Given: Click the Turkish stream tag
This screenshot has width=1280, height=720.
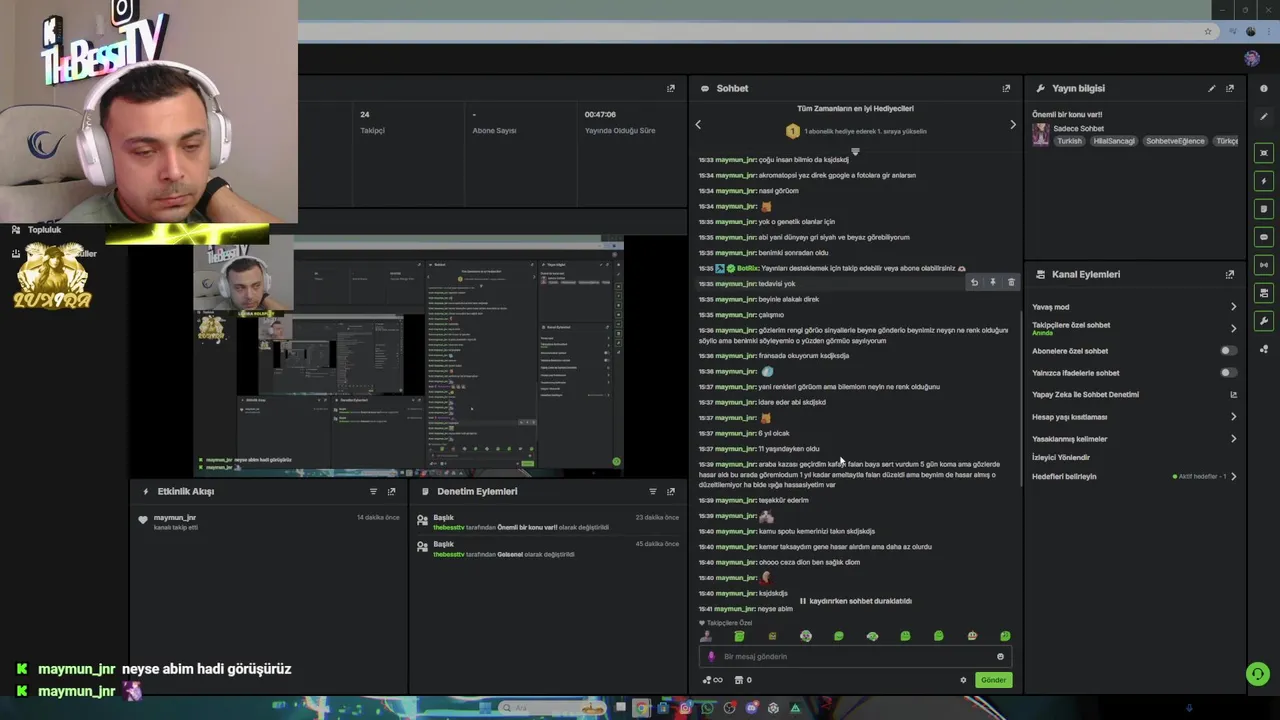Looking at the screenshot, I should 1069,141.
